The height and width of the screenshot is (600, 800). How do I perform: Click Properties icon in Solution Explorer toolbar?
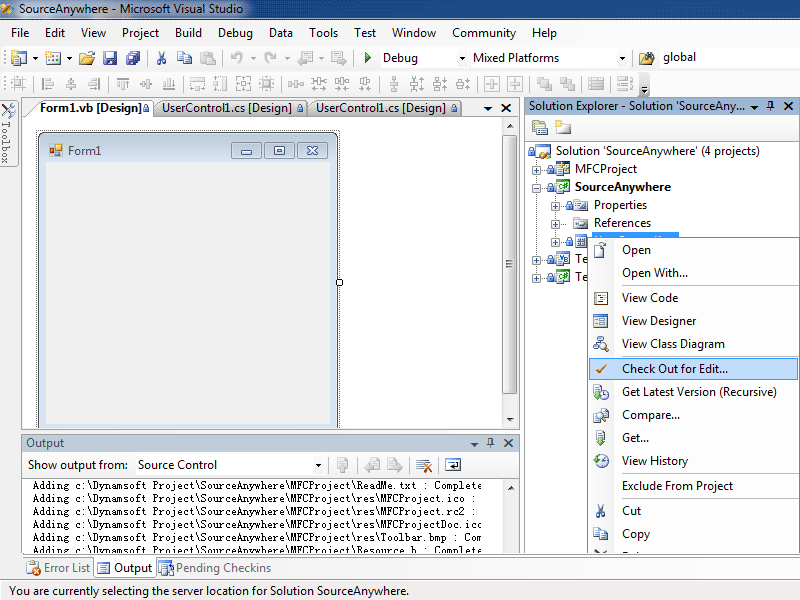click(x=540, y=127)
